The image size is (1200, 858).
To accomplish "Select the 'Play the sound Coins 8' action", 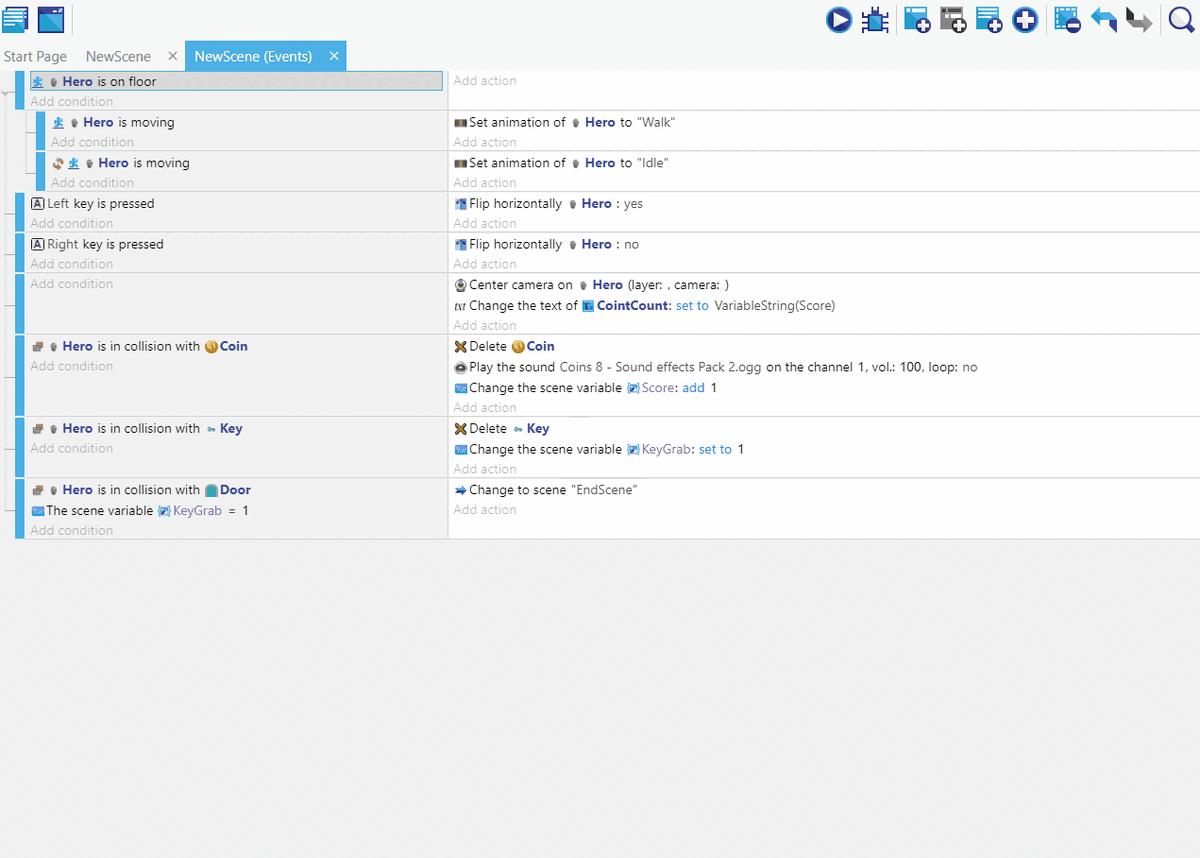I will tap(715, 368).
